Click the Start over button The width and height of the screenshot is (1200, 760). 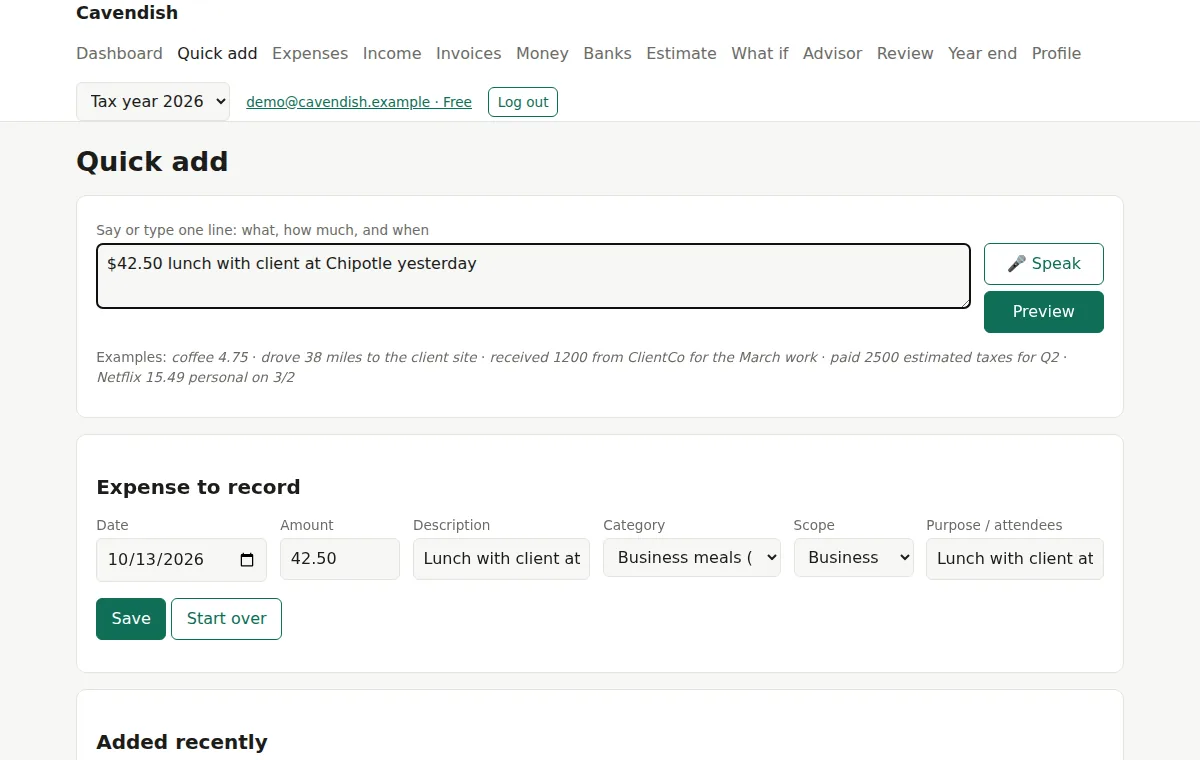coord(227,619)
